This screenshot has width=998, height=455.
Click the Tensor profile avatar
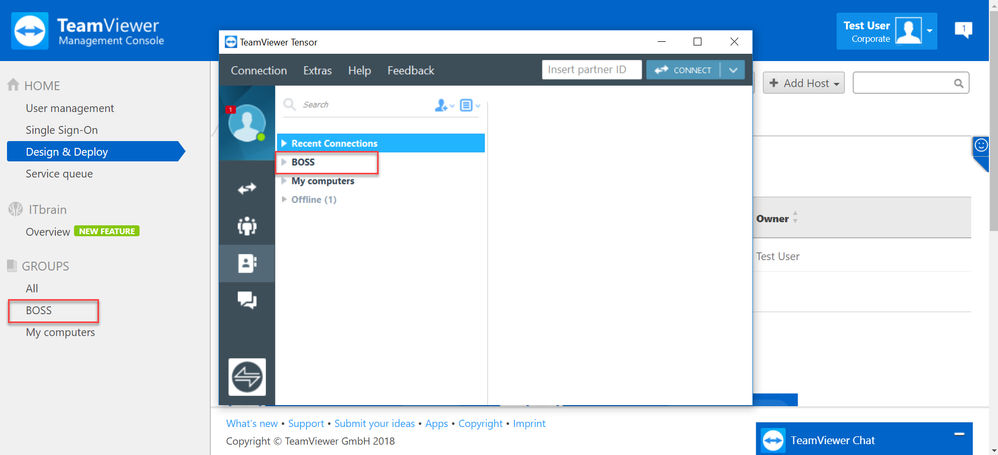click(x=246, y=123)
